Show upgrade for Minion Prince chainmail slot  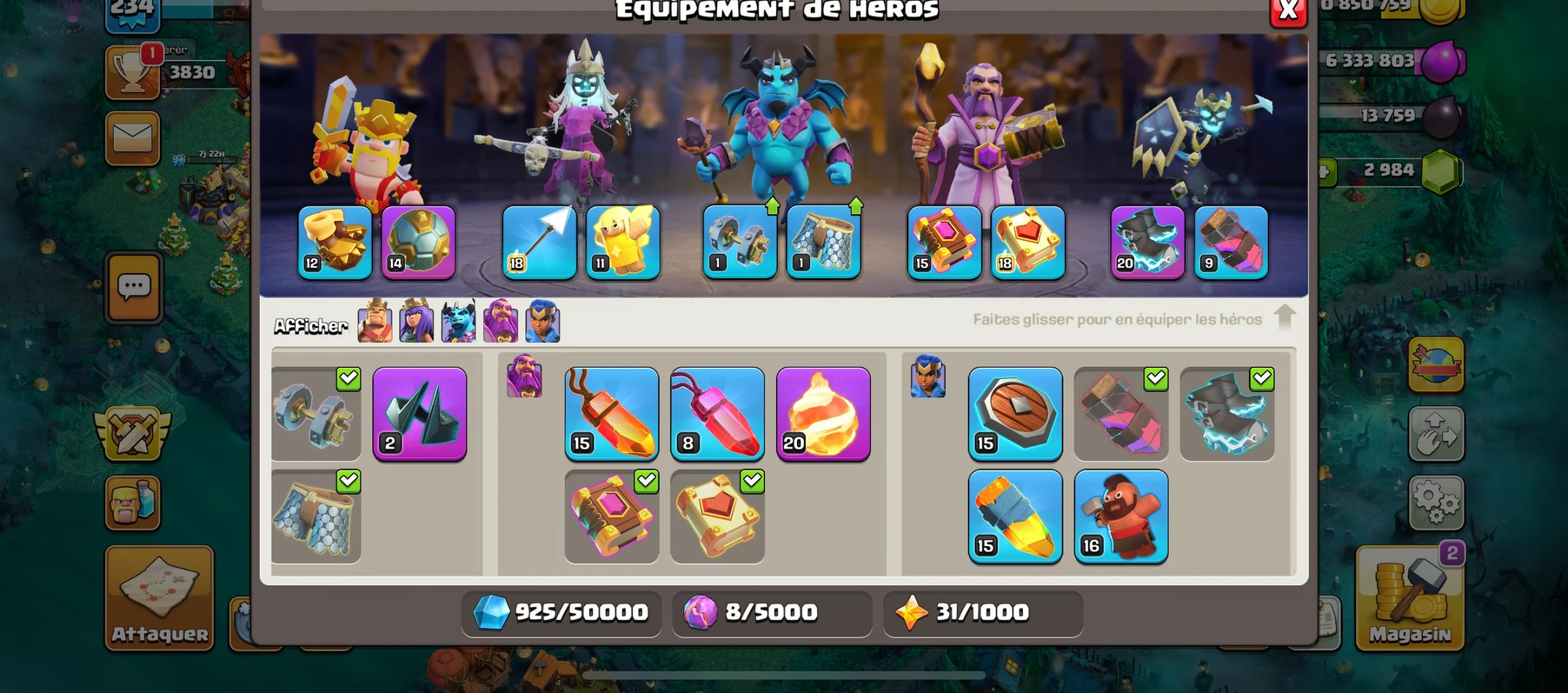coord(856,206)
